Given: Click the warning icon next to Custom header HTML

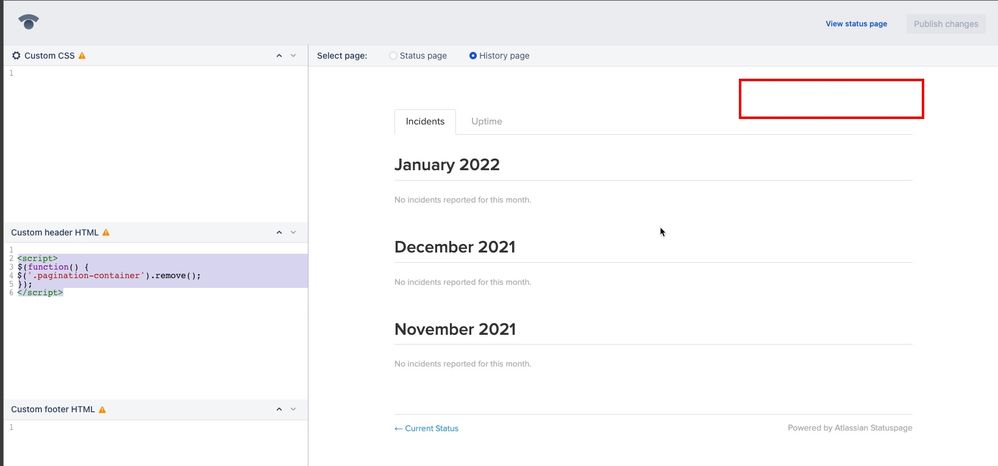Looking at the screenshot, I should coord(106,232).
